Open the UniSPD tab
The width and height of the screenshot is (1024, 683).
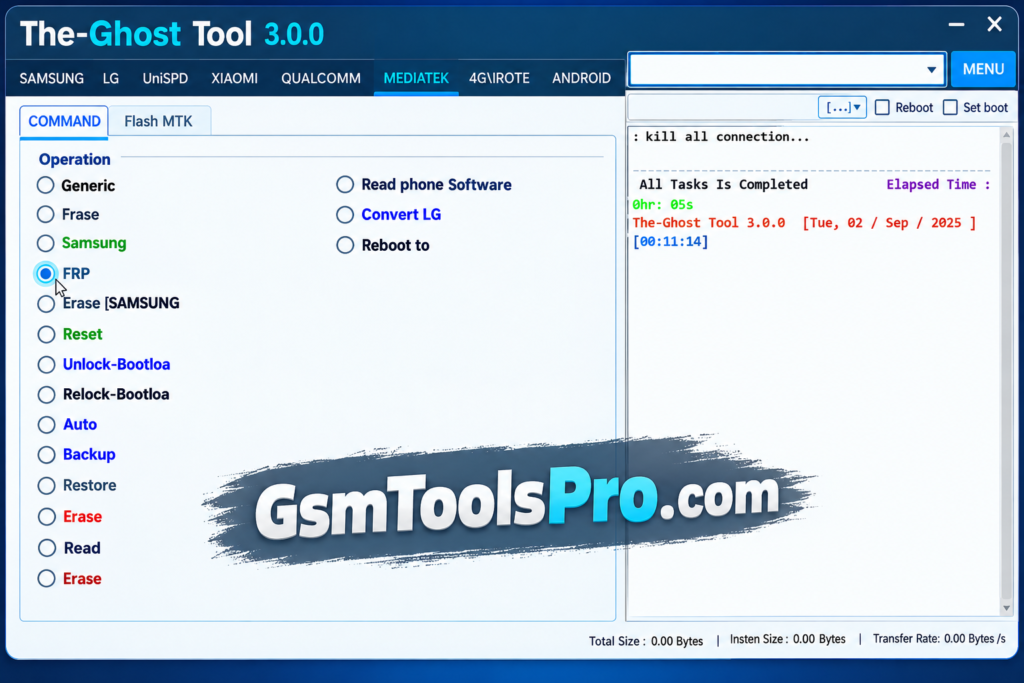[165, 78]
